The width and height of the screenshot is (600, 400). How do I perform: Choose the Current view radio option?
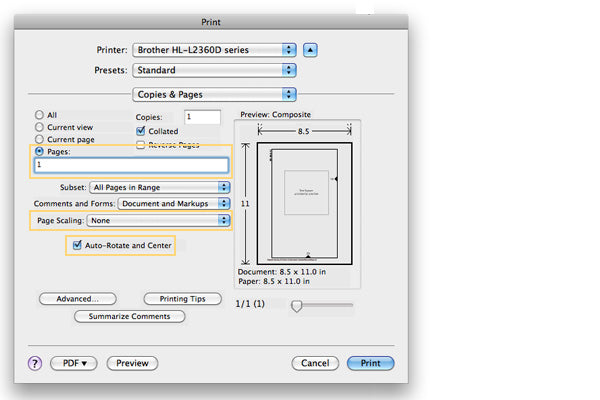[x=39, y=127]
